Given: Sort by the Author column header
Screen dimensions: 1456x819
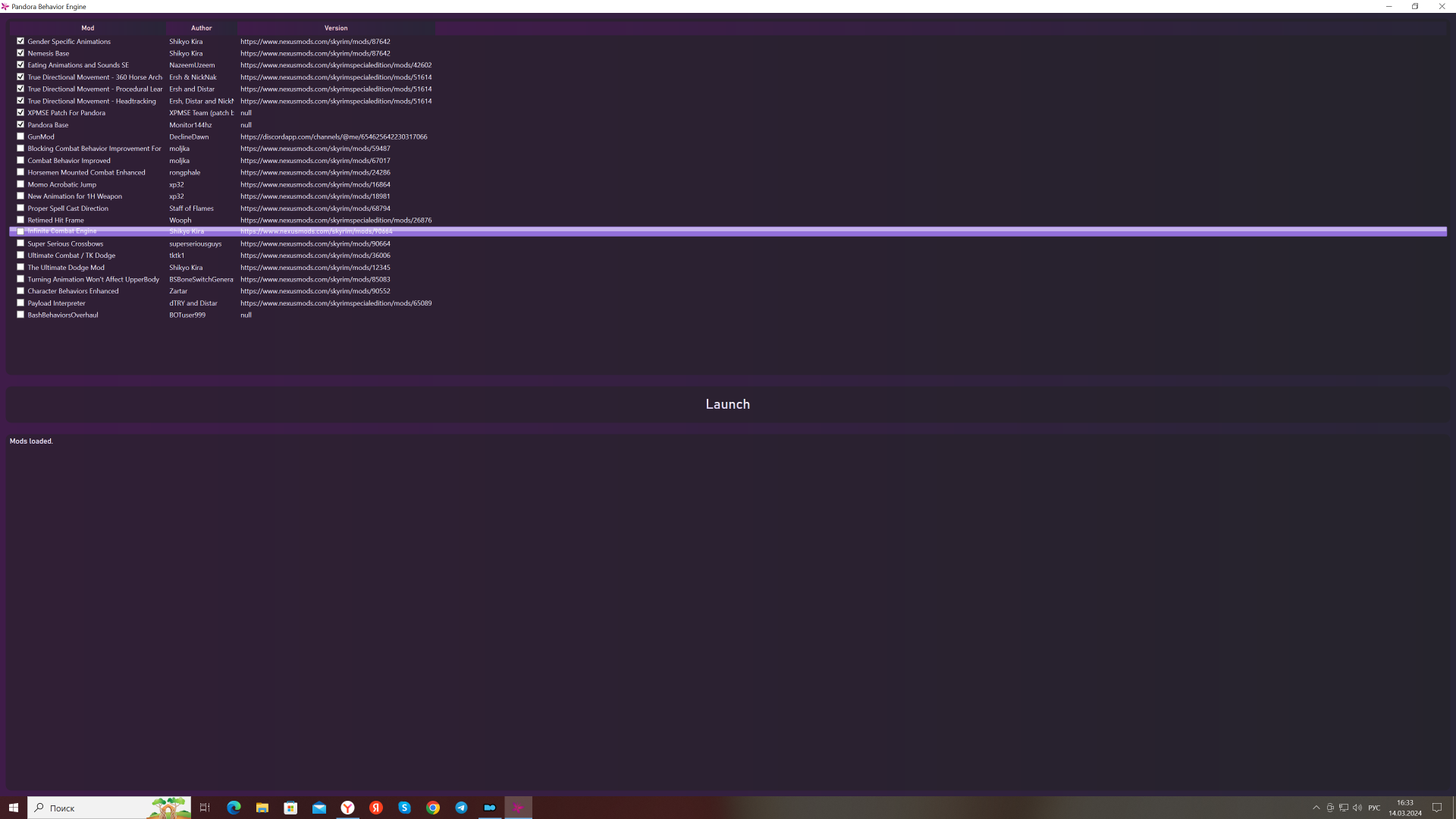Looking at the screenshot, I should pos(201,28).
